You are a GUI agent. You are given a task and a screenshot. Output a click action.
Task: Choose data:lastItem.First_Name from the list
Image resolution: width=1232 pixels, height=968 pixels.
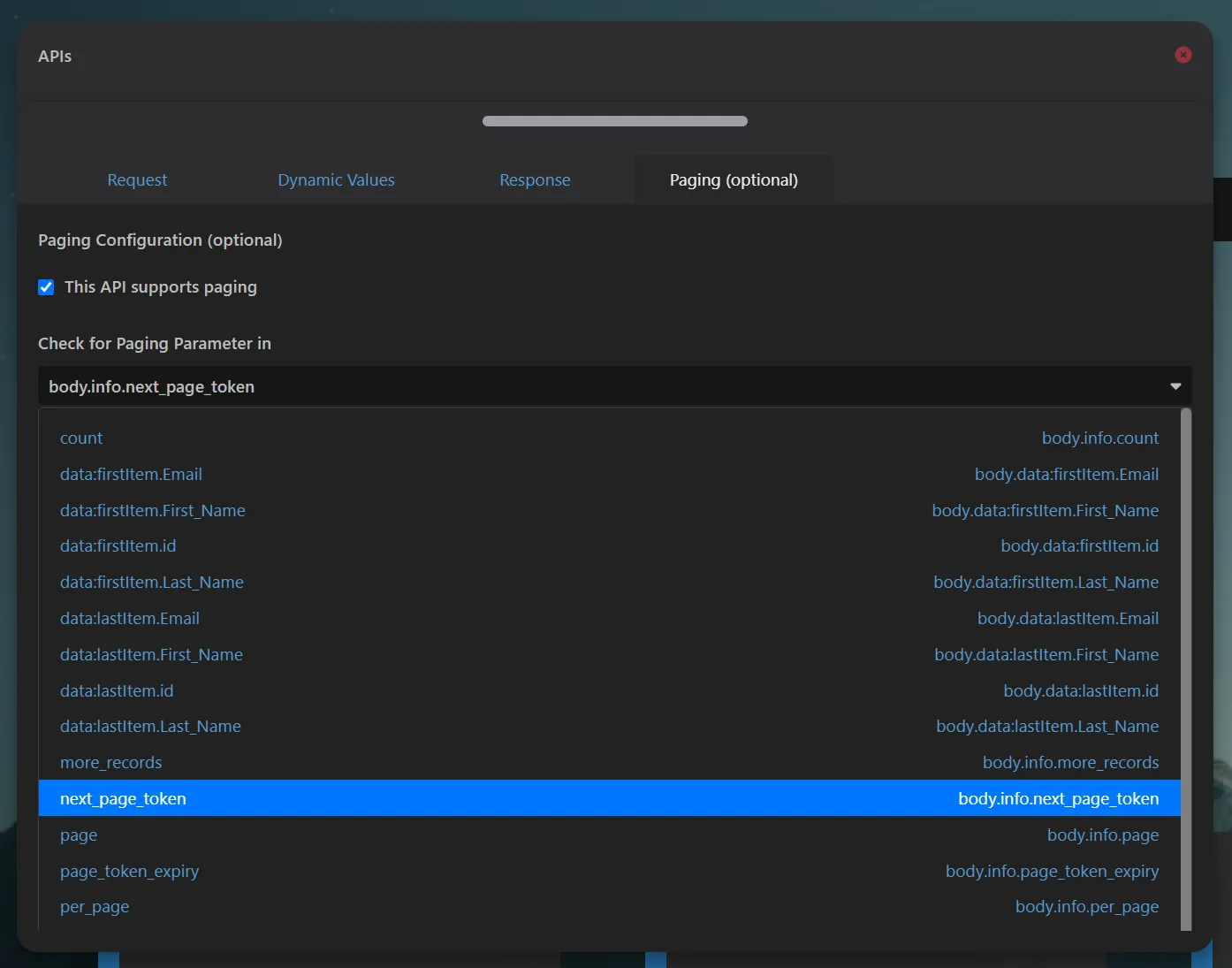click(610, 655)
